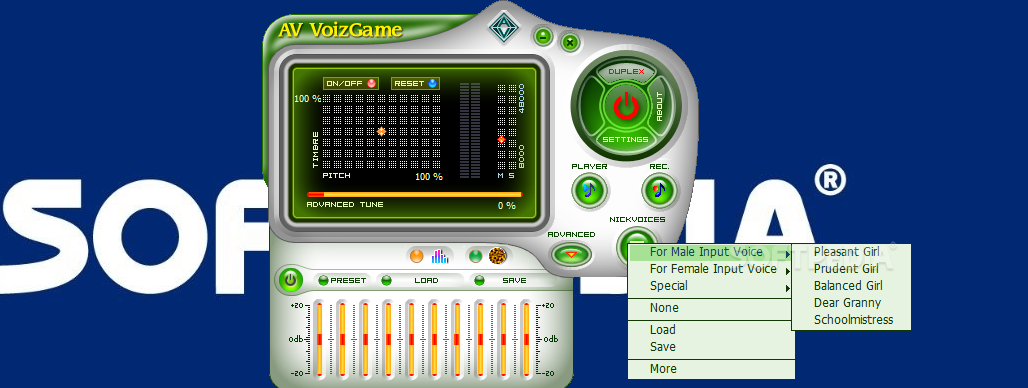The height and width of the screenshot is (388, 1028).
Task: Toggle the red main power button
Action: pos(626,105)
